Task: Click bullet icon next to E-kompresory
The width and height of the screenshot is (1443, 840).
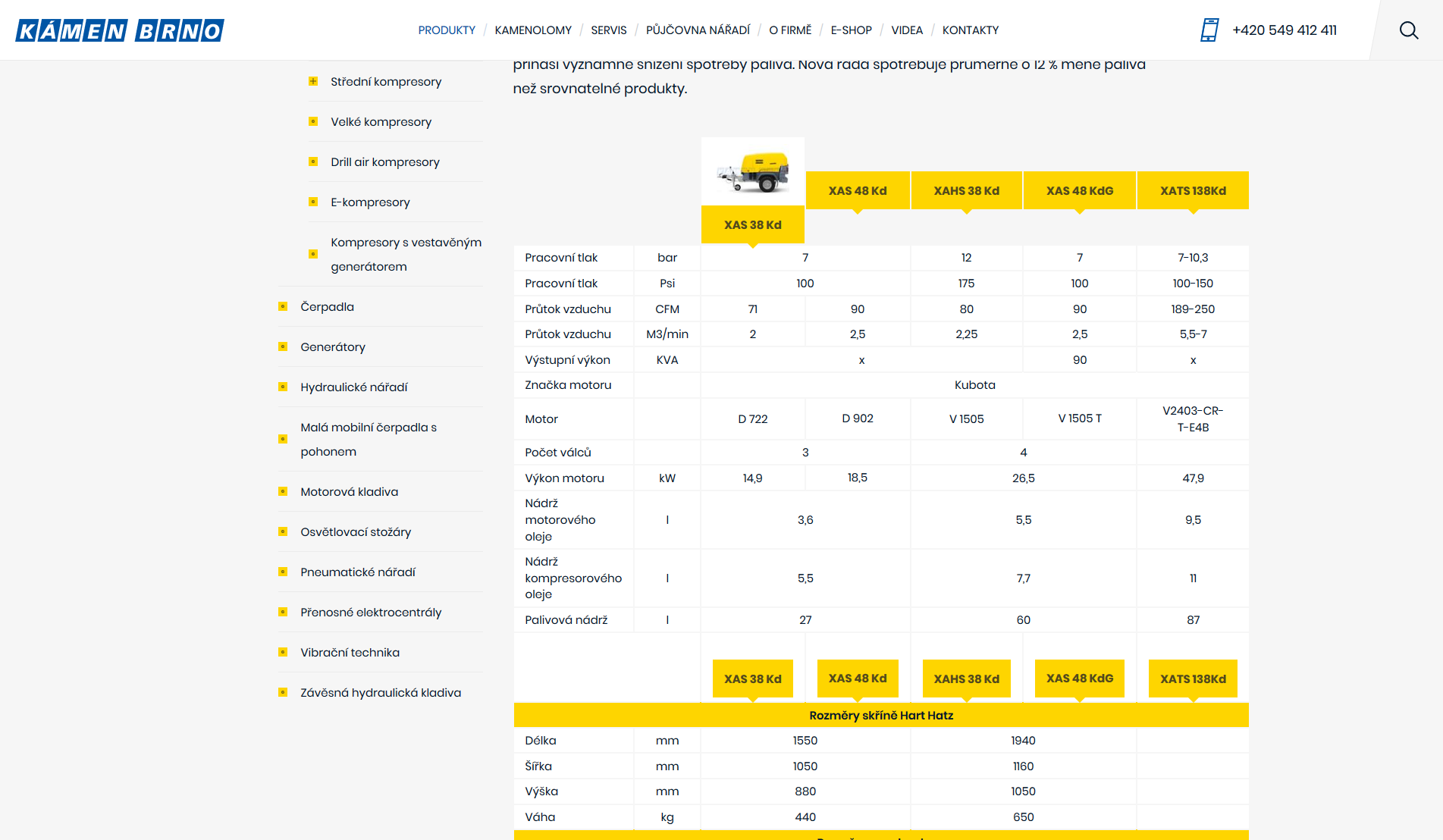Action: click(x=313, y=202)
